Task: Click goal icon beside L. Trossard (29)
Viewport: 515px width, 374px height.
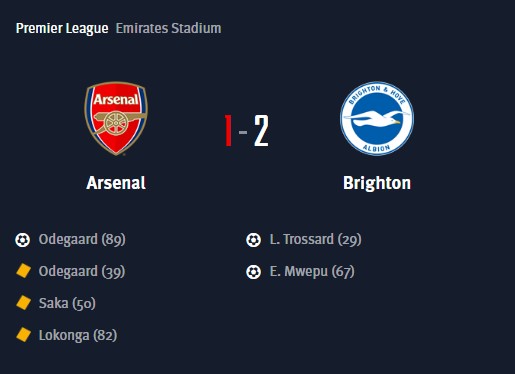Action: pos(254,240)
